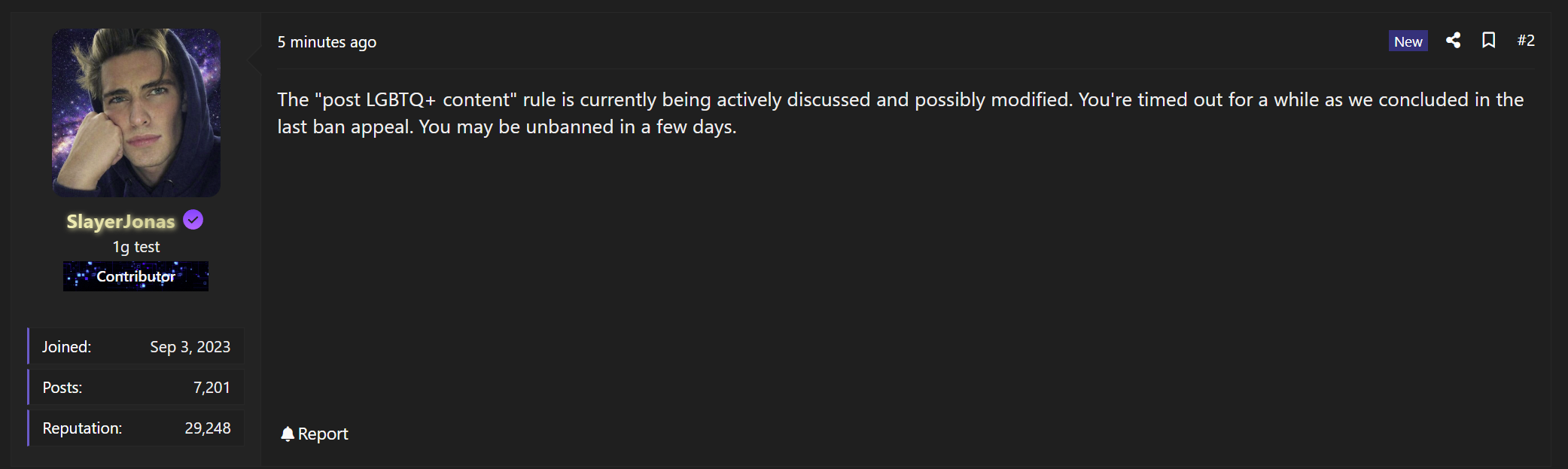Open the permalink labeled #2
Screen dimensions: 1568x469
click(x=1526, y=41)
